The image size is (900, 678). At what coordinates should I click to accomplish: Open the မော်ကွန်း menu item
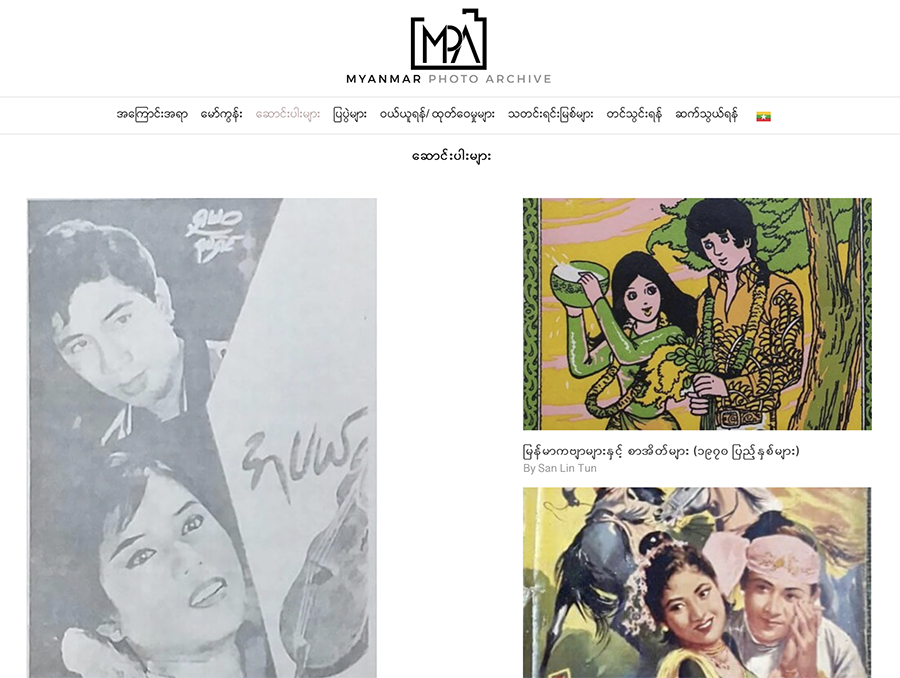(222, 115)
